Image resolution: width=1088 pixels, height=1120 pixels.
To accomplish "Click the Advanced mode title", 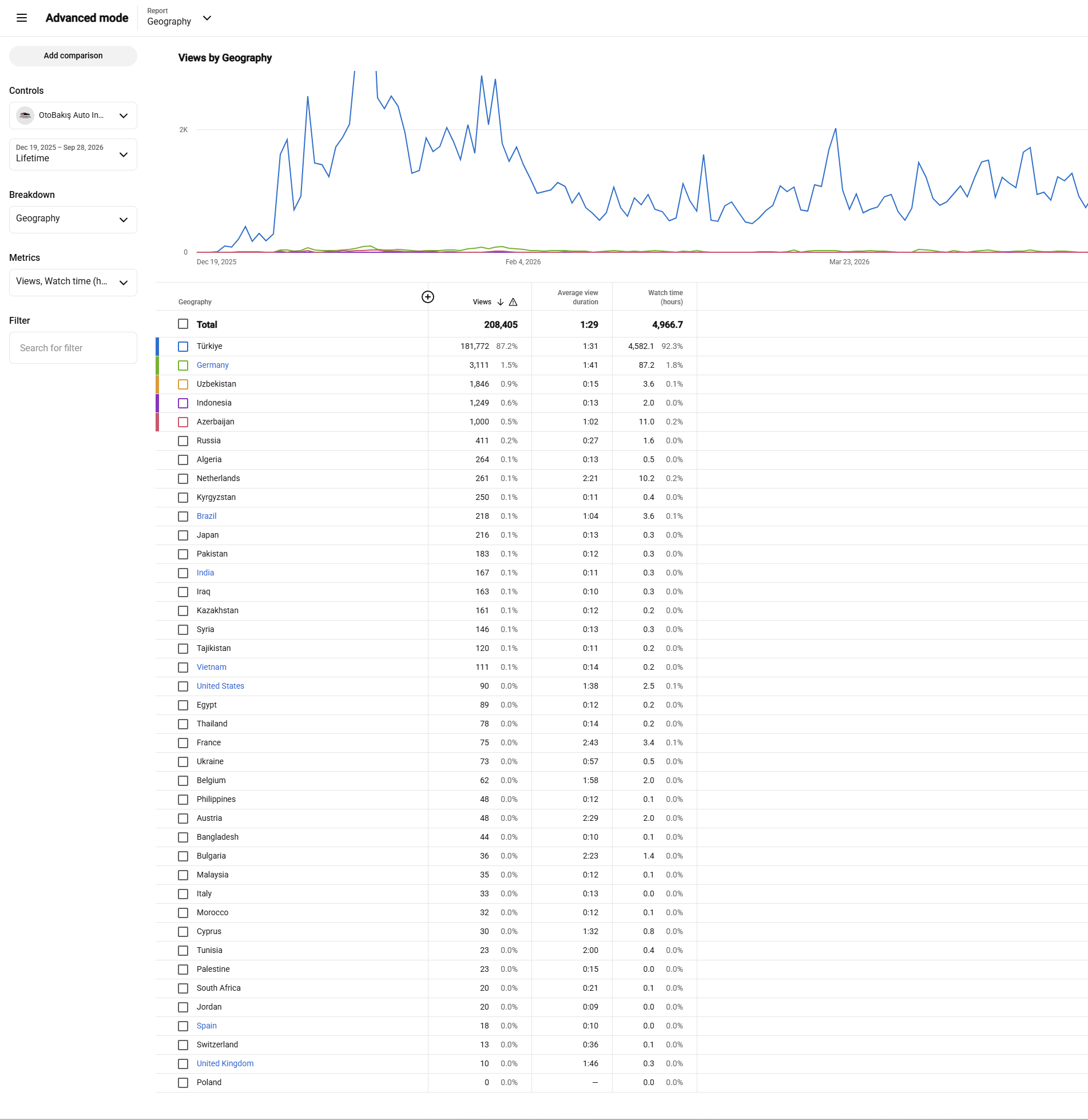I will (87, 18).
